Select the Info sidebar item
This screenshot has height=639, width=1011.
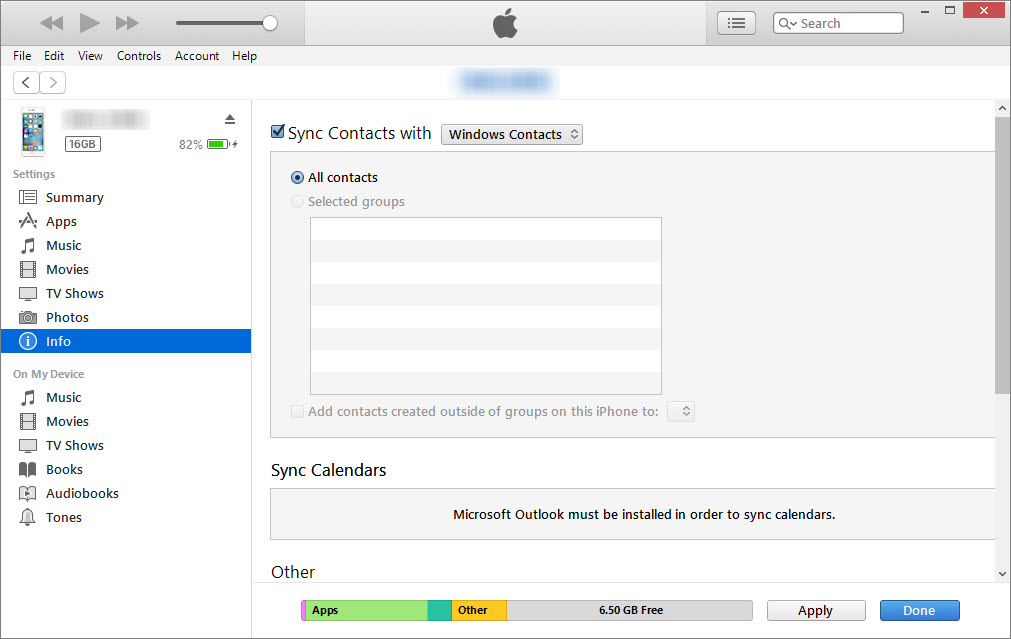pos(126,341)
